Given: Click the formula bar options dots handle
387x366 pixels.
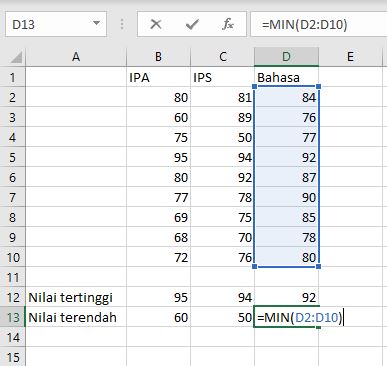Looking at the screenshot, I should 122,24.
